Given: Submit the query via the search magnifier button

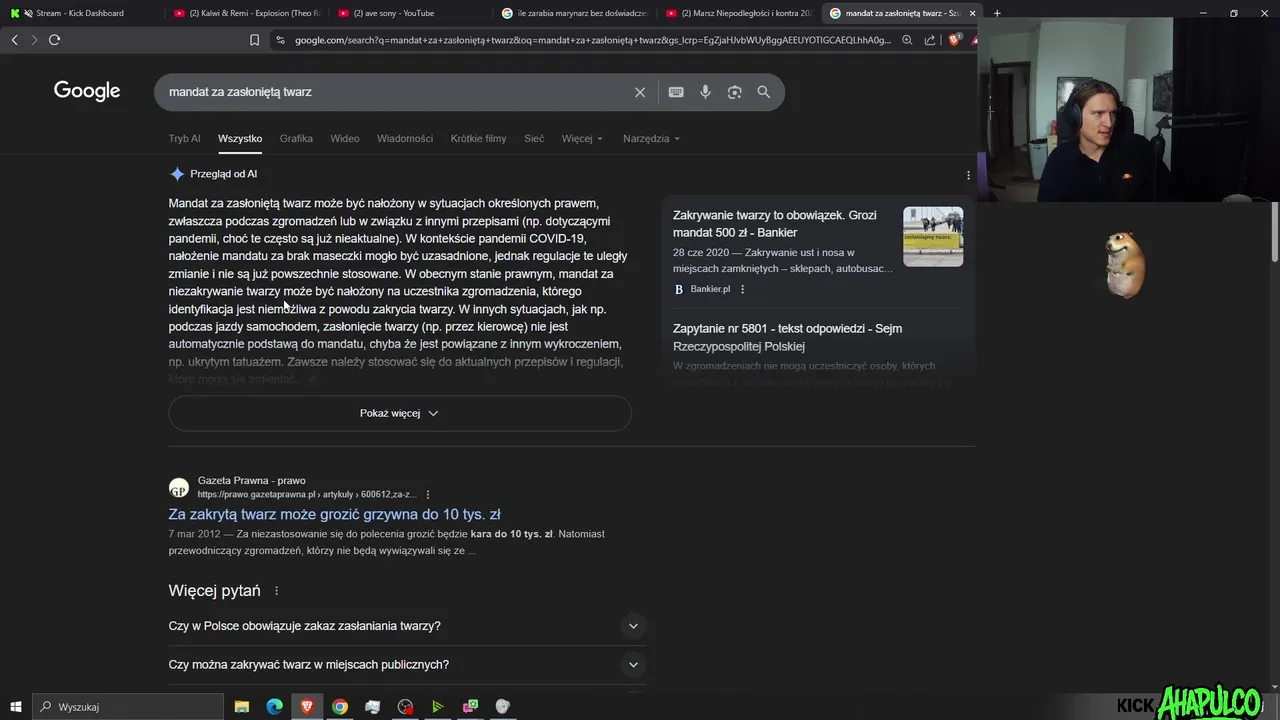Looking at the screenshot, I should point(764,92).
